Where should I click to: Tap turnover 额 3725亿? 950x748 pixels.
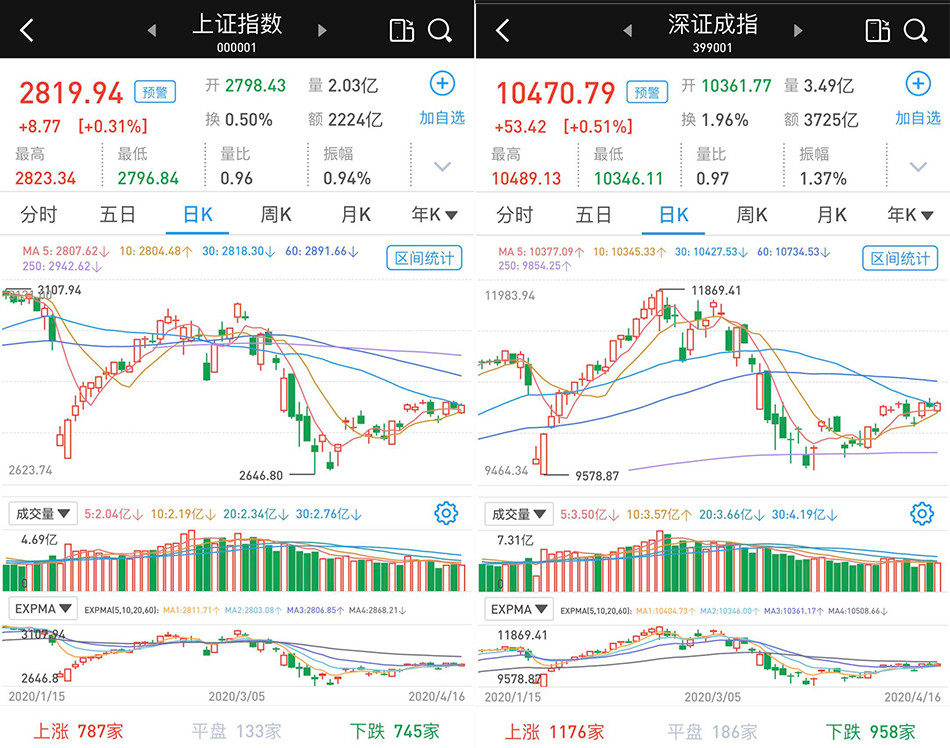pos(821,119)
